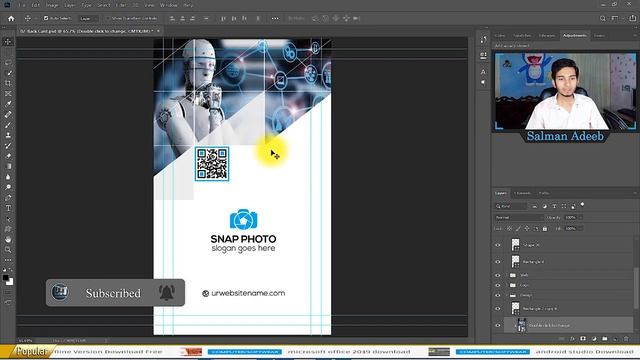Hide the Shape 20 layer

pos(498,245)
